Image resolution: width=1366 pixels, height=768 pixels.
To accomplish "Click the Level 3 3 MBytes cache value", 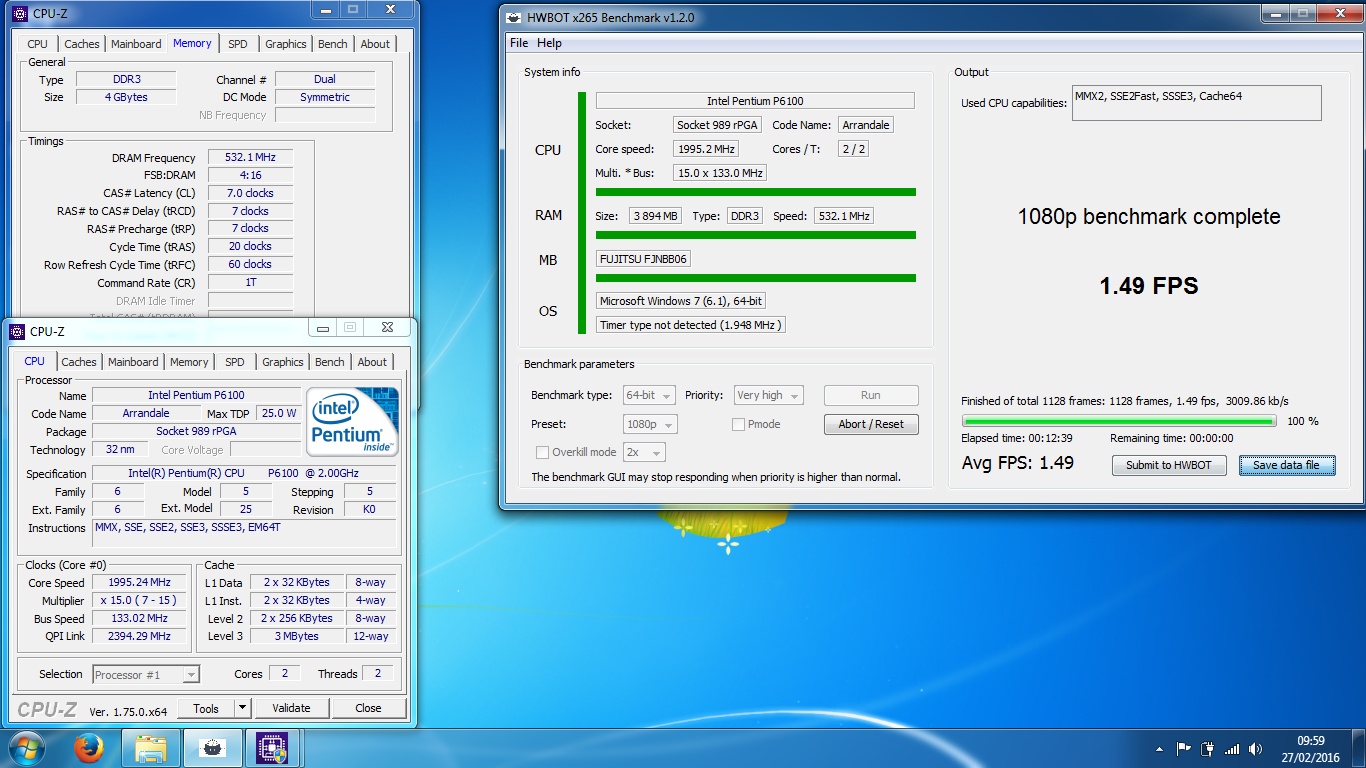I will coord(297,636).
